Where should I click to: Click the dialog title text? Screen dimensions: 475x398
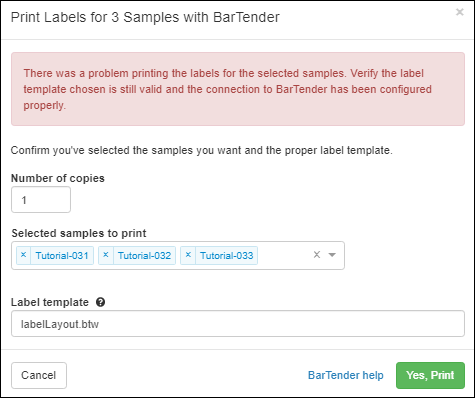point(145,17)
